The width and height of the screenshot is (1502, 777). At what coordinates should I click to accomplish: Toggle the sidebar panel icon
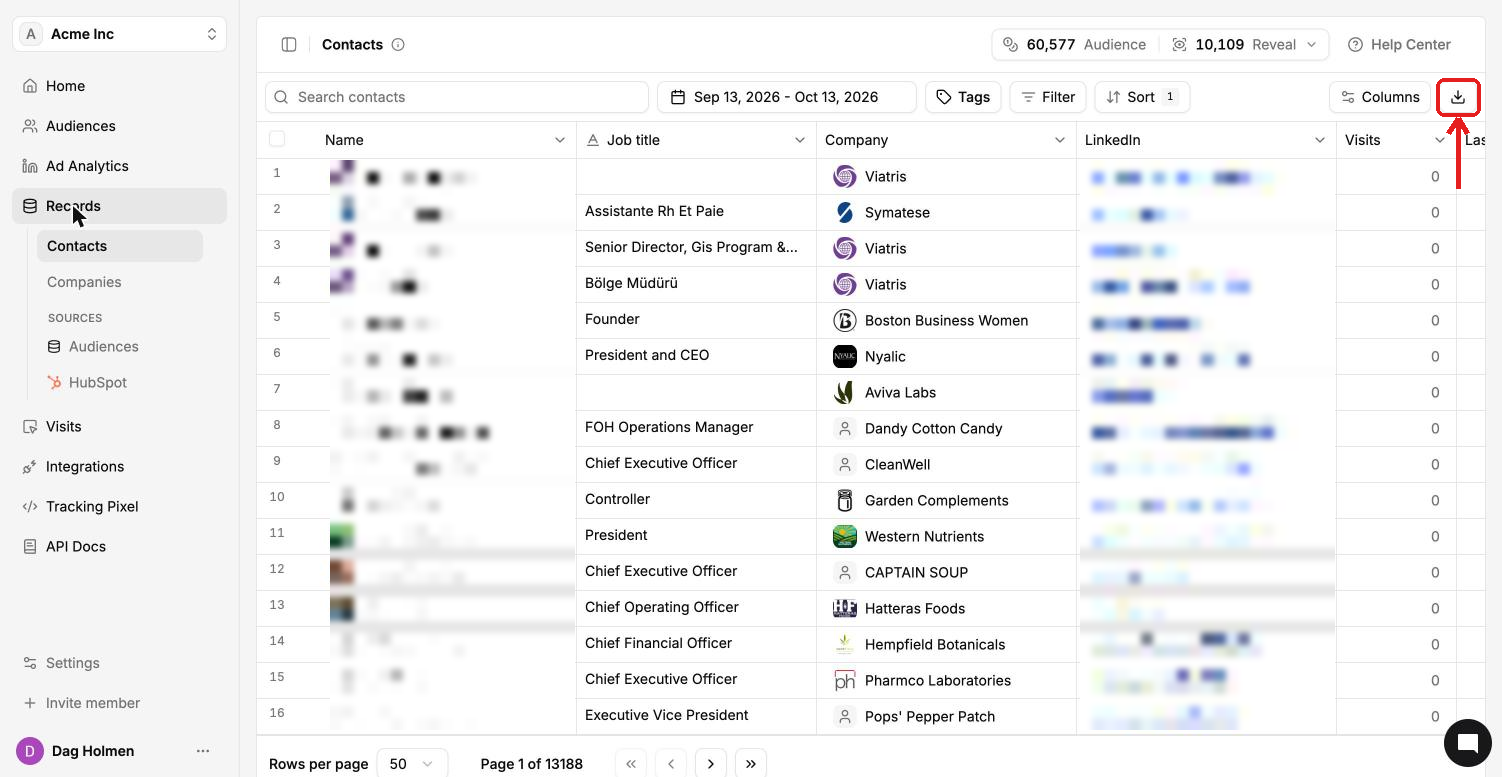pyautogui.click(x=289, y=45)
